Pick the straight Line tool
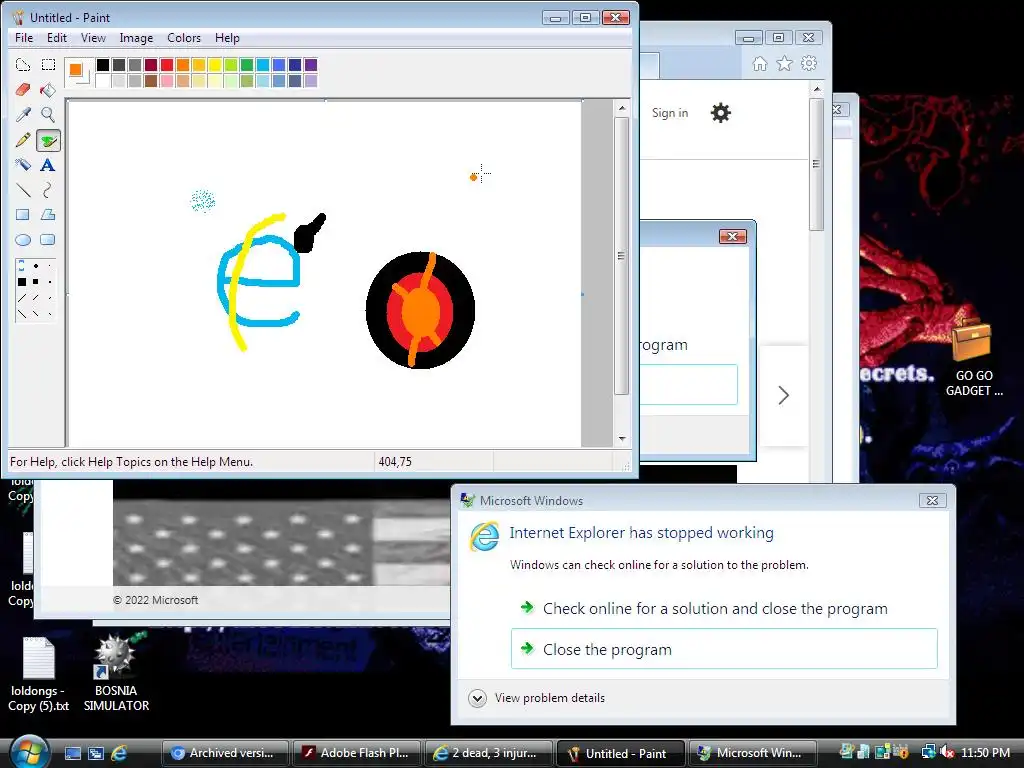The width and height of the screenshot is (1024, 768). tap(23, 190)
